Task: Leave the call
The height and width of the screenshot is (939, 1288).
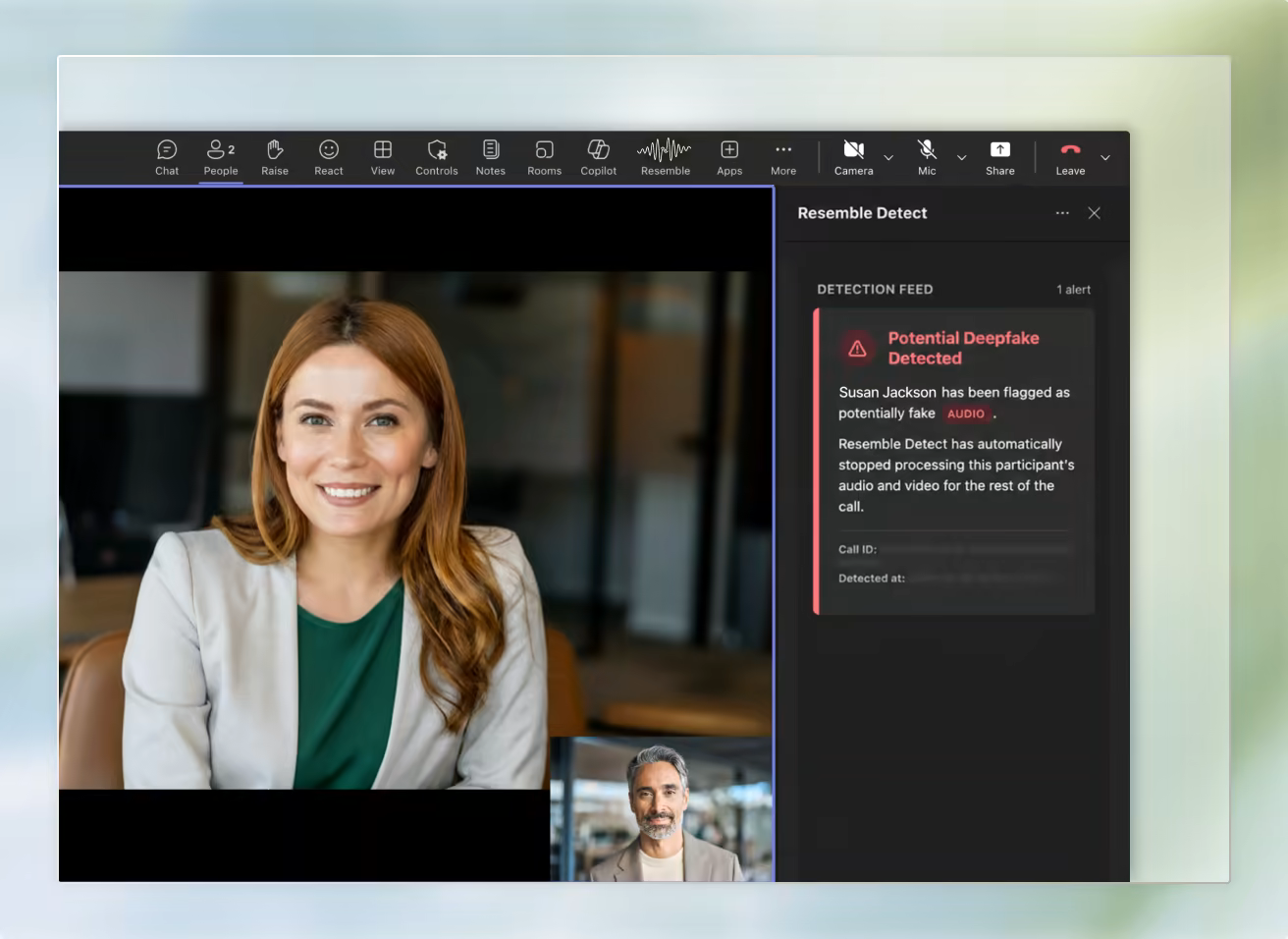Action: (1070, 157)
